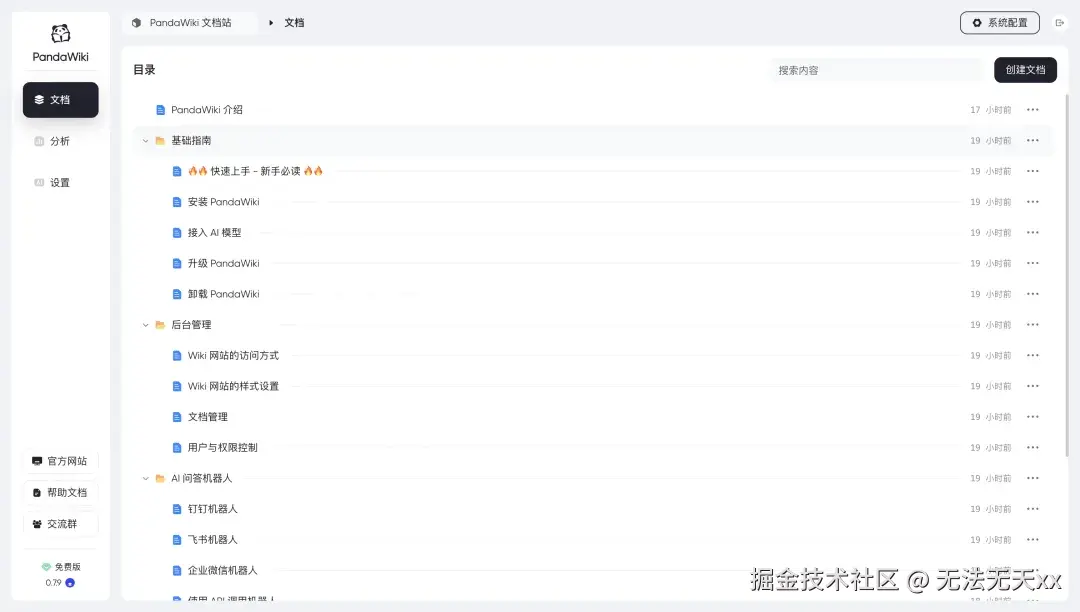1080x612 pixels.
Task: Click the document icon beside 安装 PandaWiki
Action: (x=177, y=202)
